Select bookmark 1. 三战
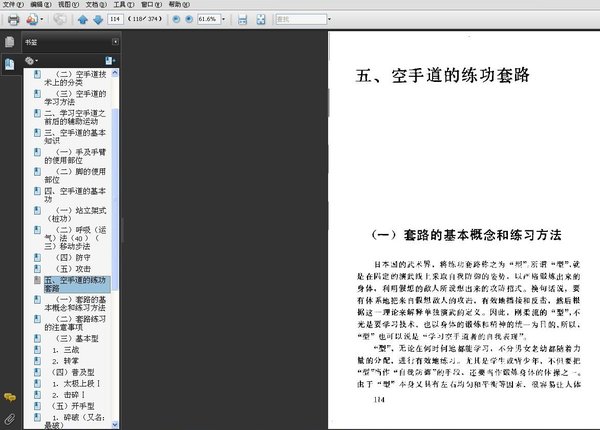 click(65, 350)
